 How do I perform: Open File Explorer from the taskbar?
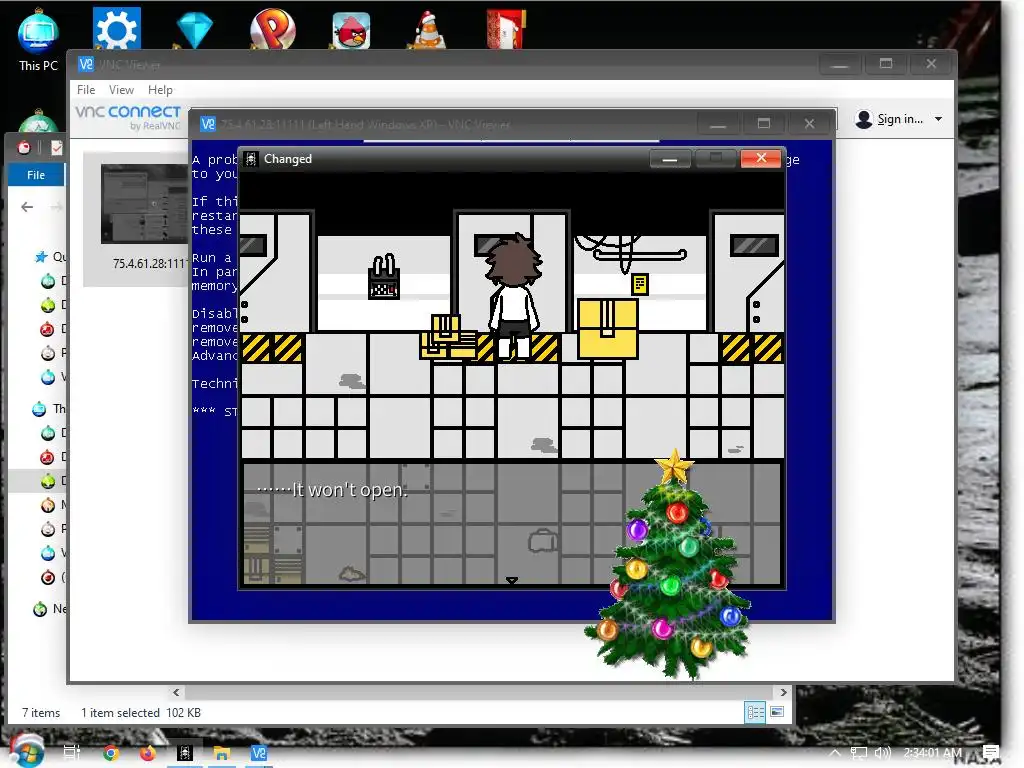click(221, 754)
